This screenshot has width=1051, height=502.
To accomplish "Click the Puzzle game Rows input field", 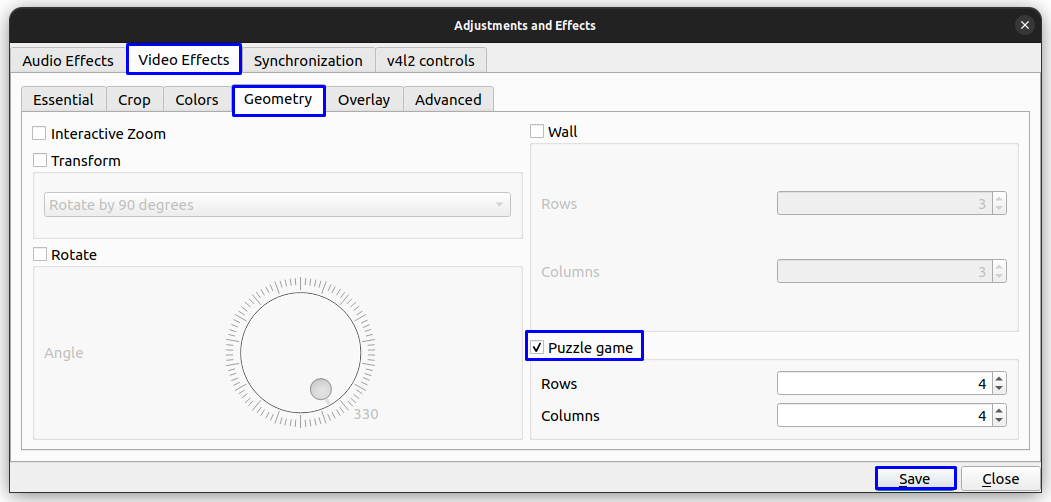I will [882, 384].
